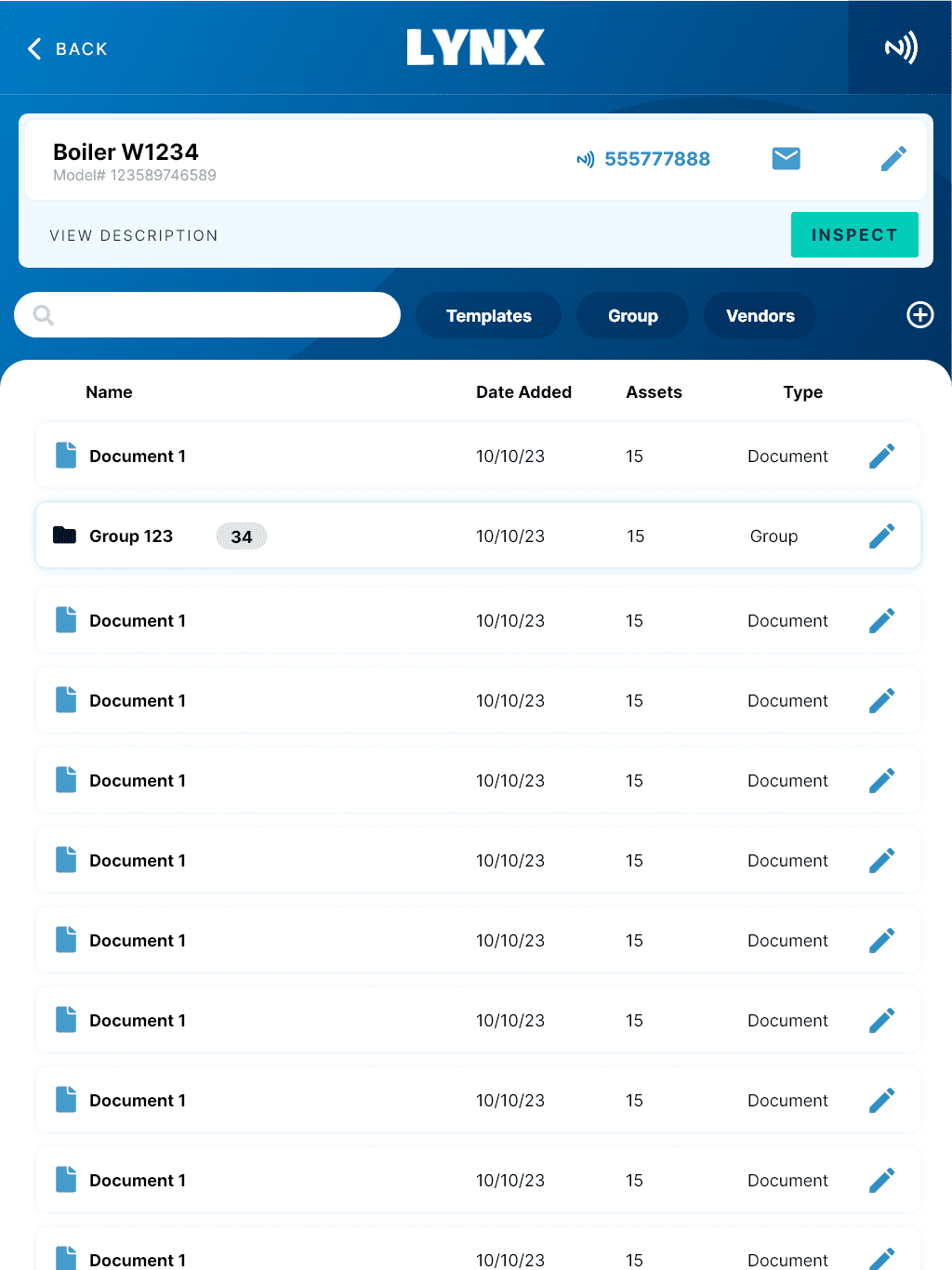Click the edit pencil on Group 123 row
The image size is (952, 1270).
coord(881,536)
